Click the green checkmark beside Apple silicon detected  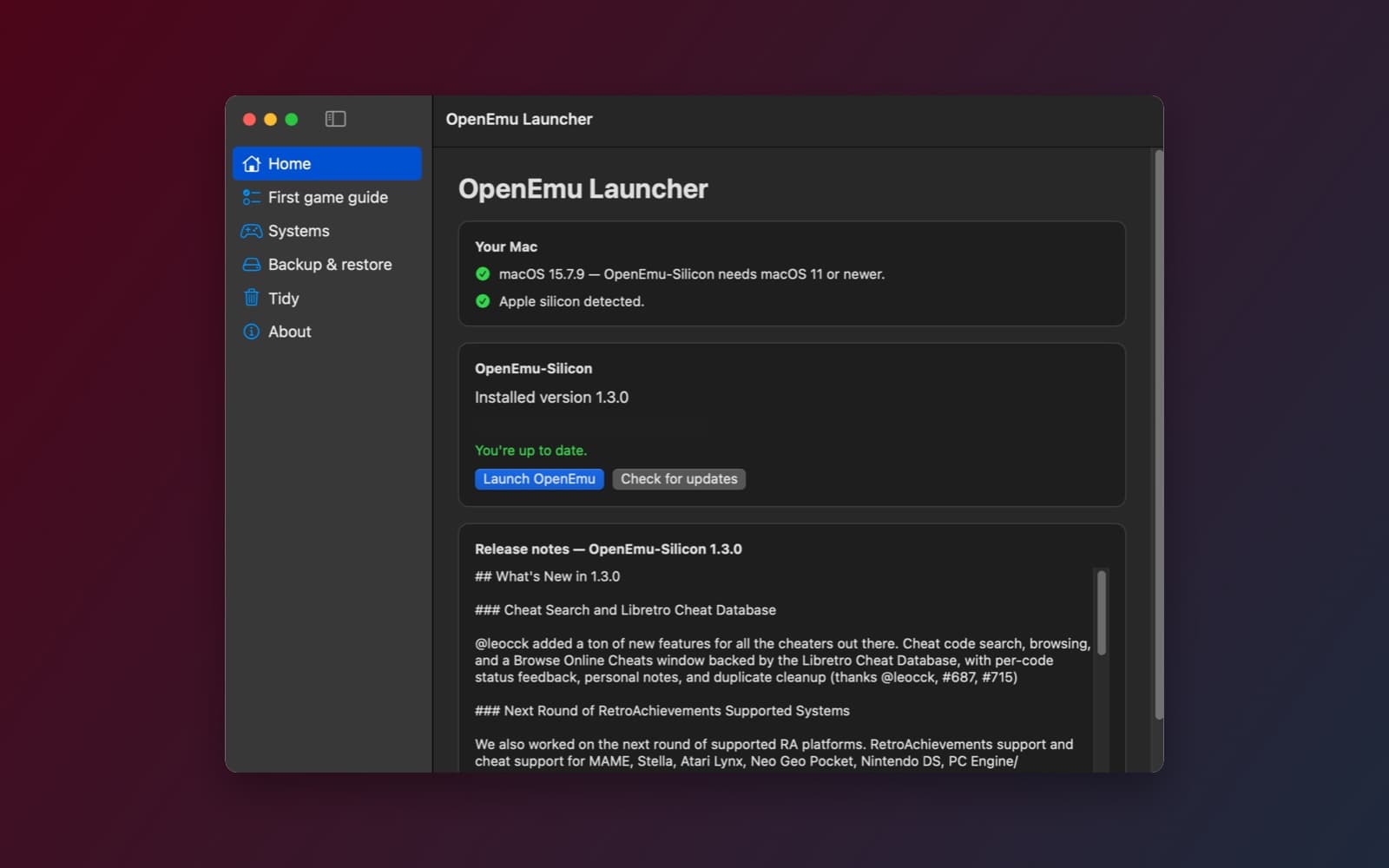coord(483,301)
